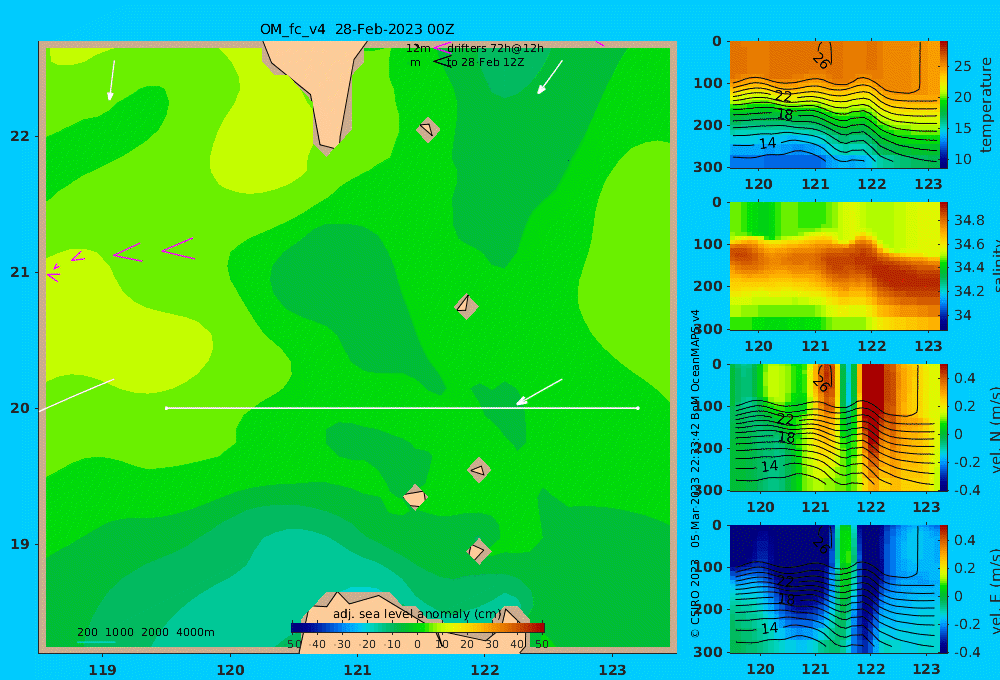
Task: Click latitude label 21 on main map
Action: 20,272
